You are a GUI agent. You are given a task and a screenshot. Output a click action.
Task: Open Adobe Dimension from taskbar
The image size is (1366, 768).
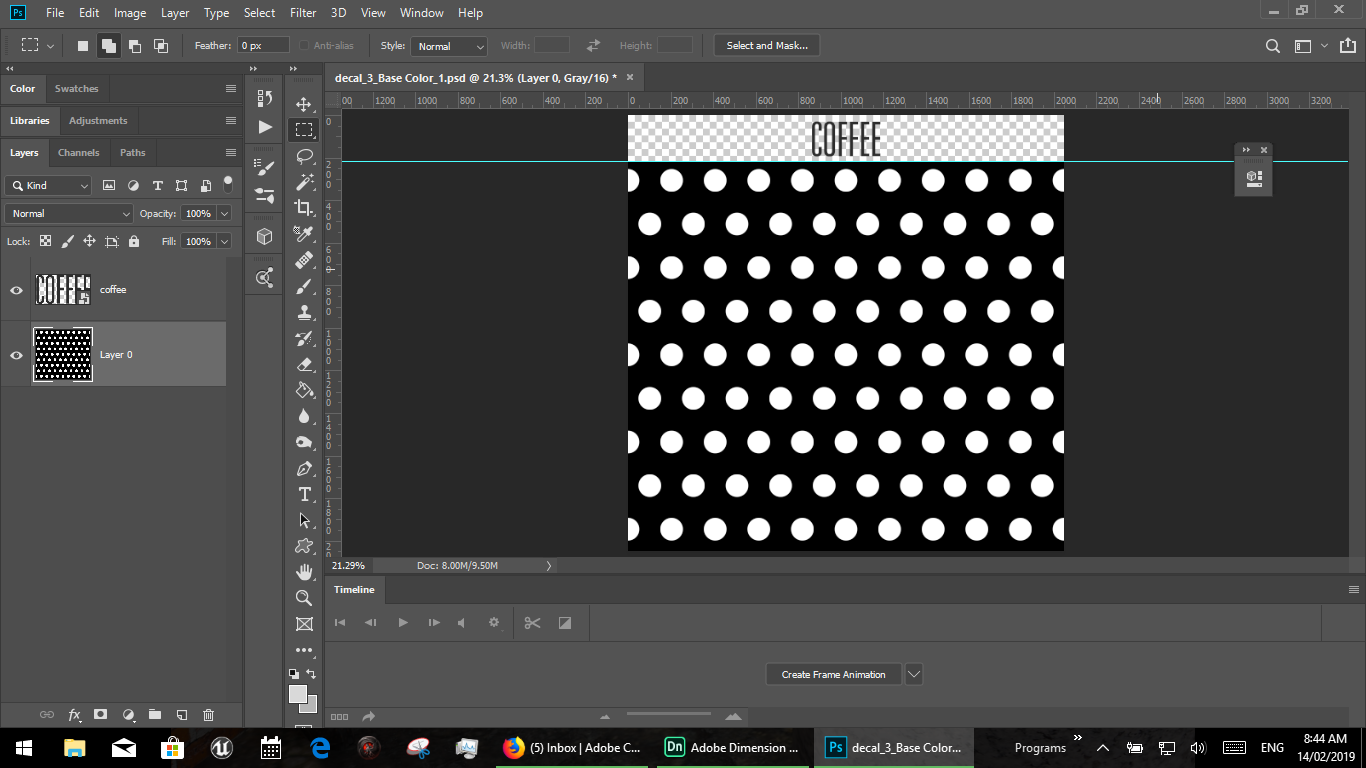click(732, 747)
